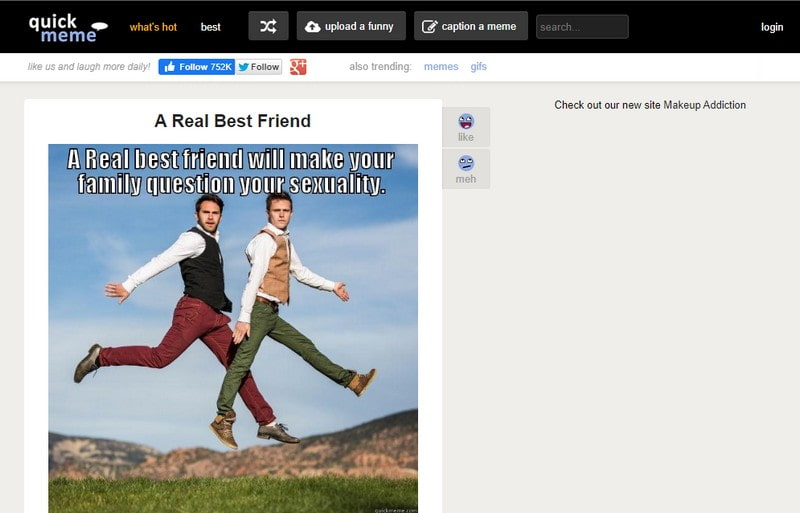Image resolution: width=800 pixels, height=513 pixels.
Task: Click the caption a meme button
Action: coord(470,27)
